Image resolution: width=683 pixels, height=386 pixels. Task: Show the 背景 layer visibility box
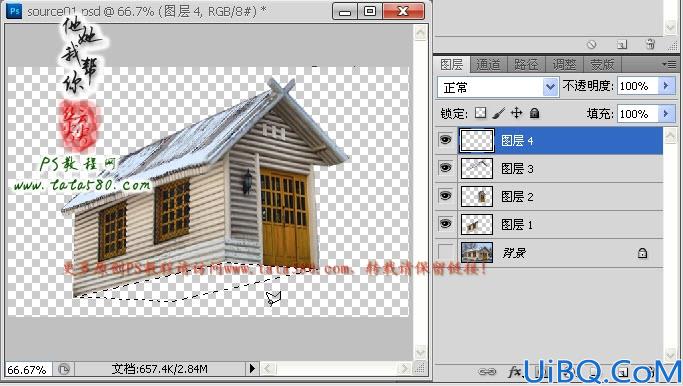(445, 252)
